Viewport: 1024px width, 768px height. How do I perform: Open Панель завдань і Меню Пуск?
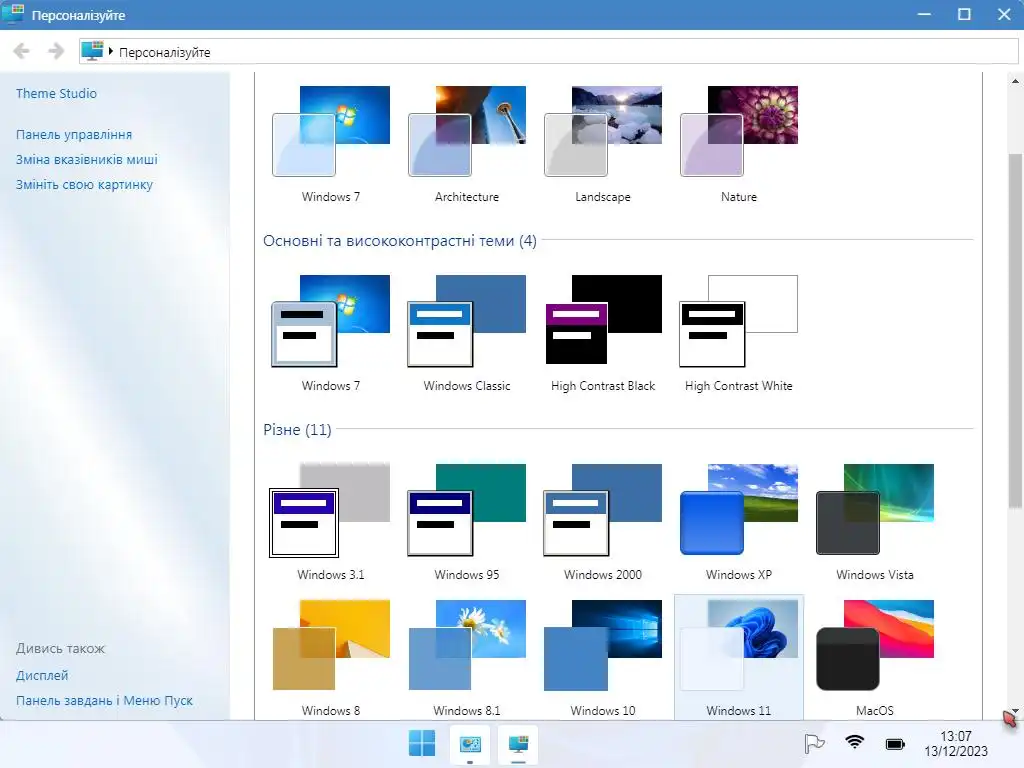pyautogui.click(x=104, y=700)
